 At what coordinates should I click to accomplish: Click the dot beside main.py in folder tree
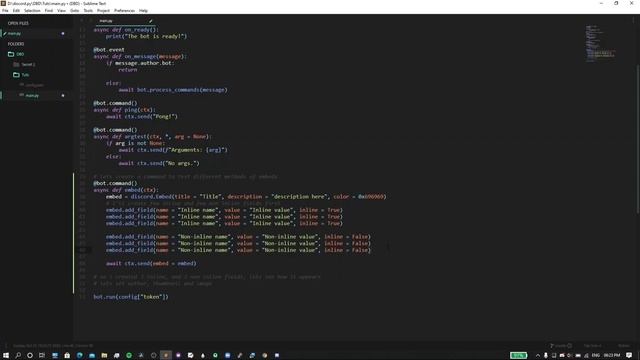(63, 96)
